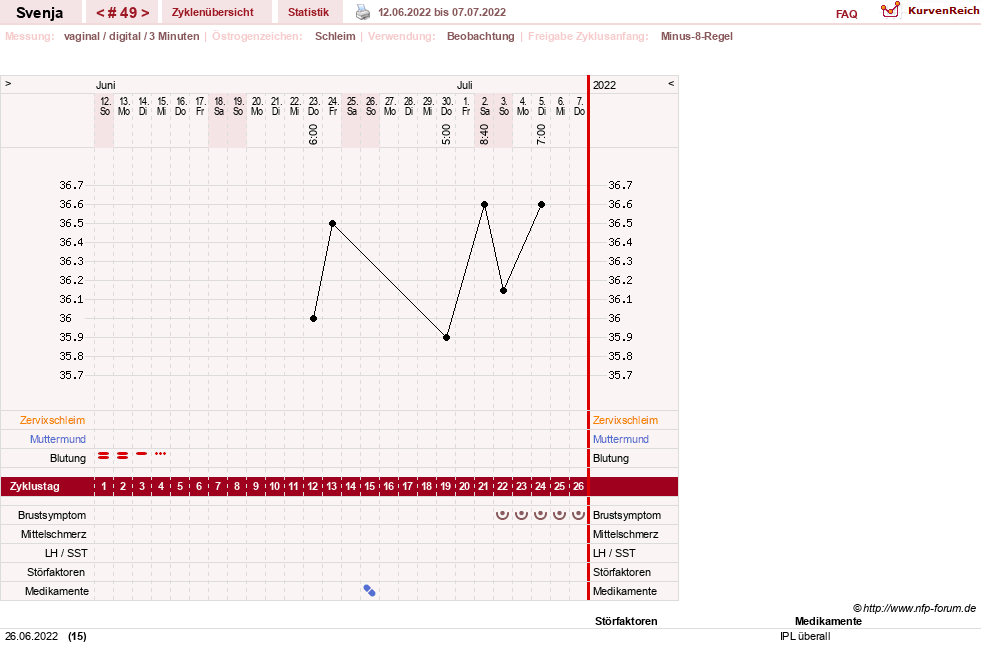Click the breast symptom icon on cycle day 26
This screenshot has width=981, height=660.
tap(579, 515)
